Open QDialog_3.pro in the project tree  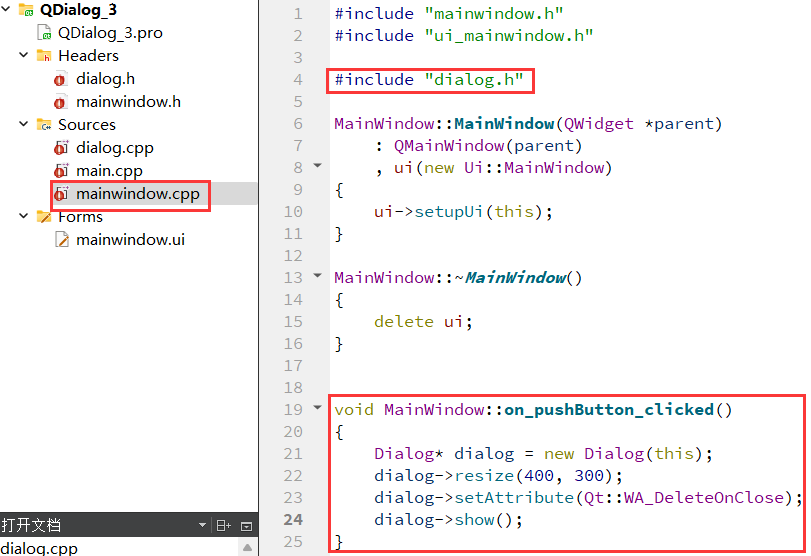(110, 33)
